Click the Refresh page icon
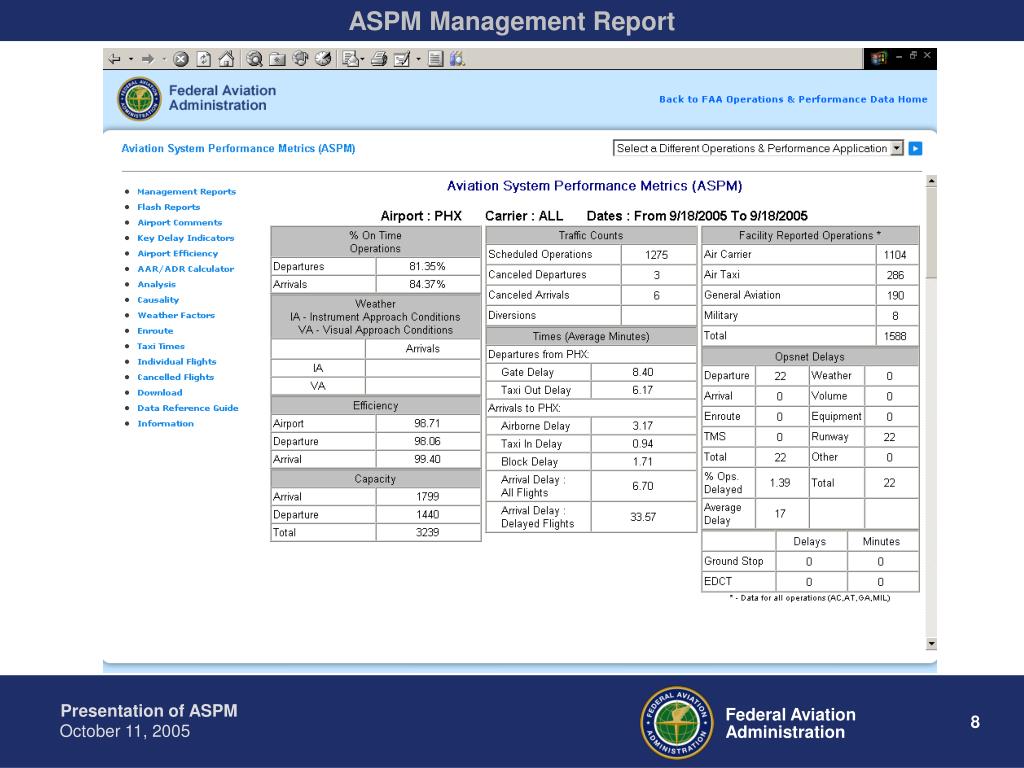Image resolution: width=1024 pixels, height=768 pixels. pos(204,59)
